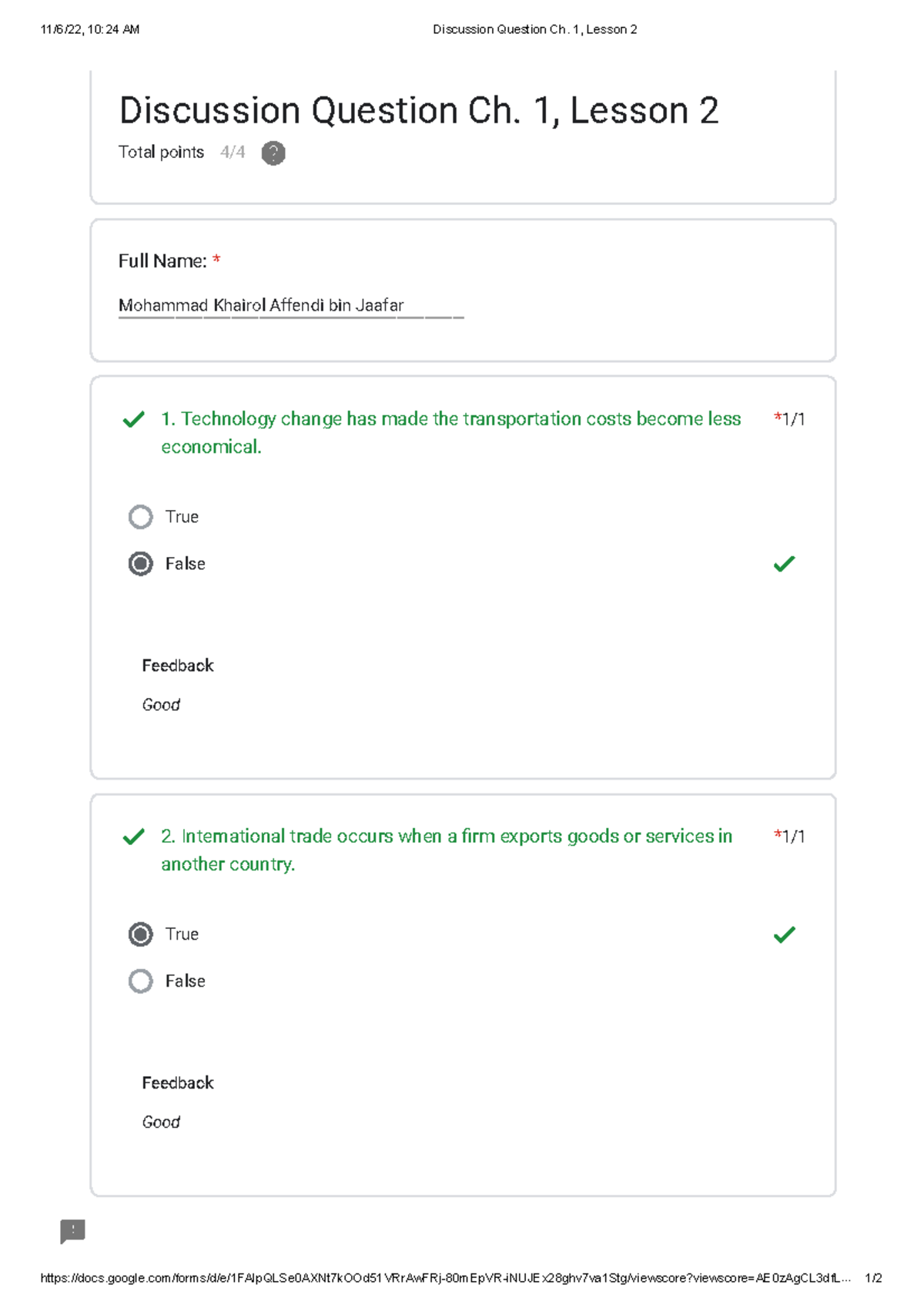Screen dimensions: 924x1308
Task: Select False radio for question 1
Action: [x=141, y=564]
